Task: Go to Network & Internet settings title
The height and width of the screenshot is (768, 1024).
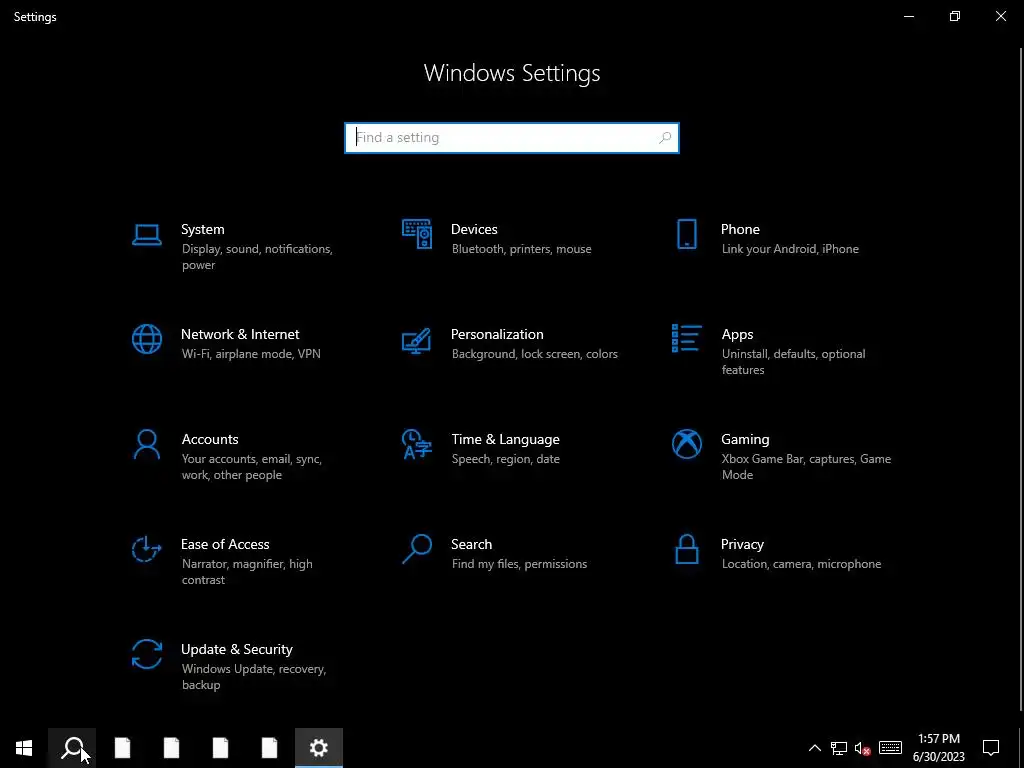Action: 240,334
